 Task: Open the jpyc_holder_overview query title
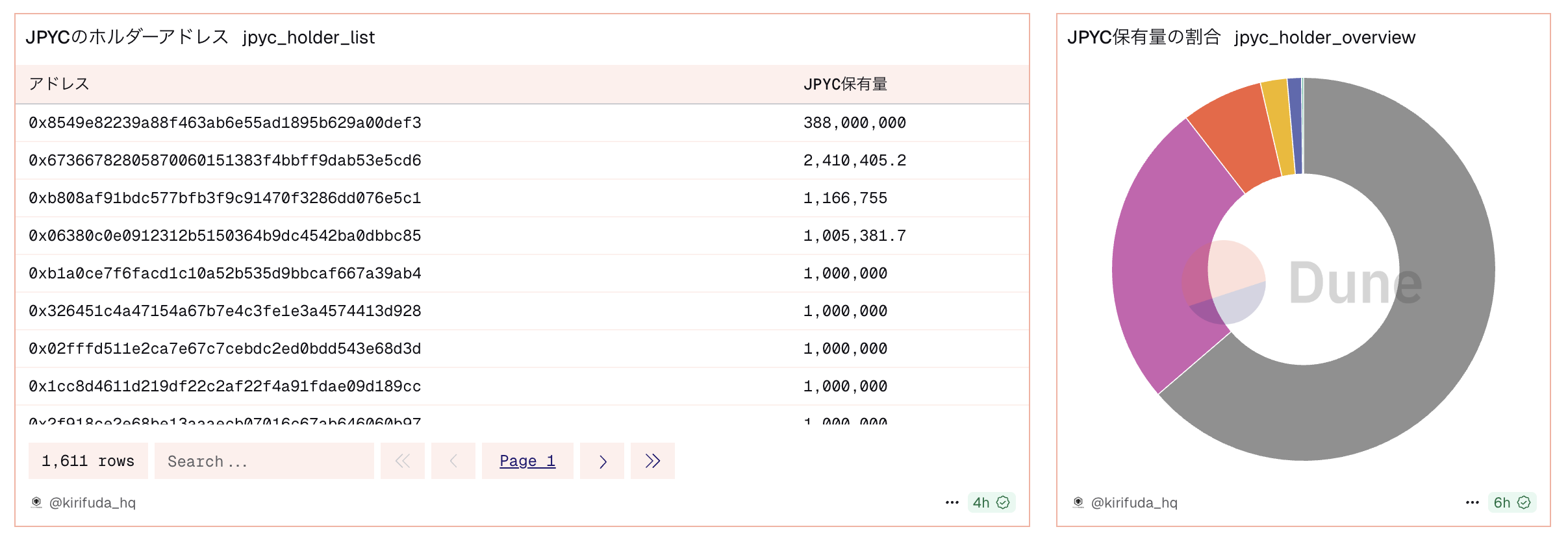(x=1324, y=38)
